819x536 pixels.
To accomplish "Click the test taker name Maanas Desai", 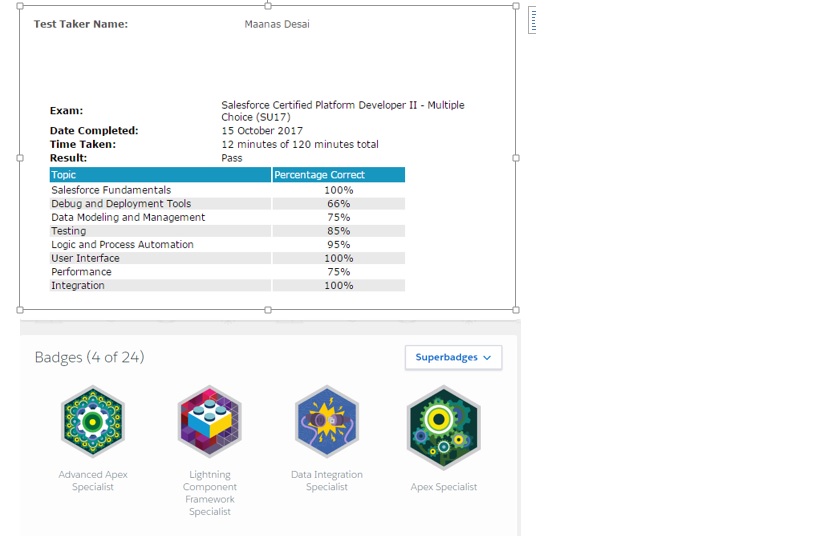I will coord(277,24).
